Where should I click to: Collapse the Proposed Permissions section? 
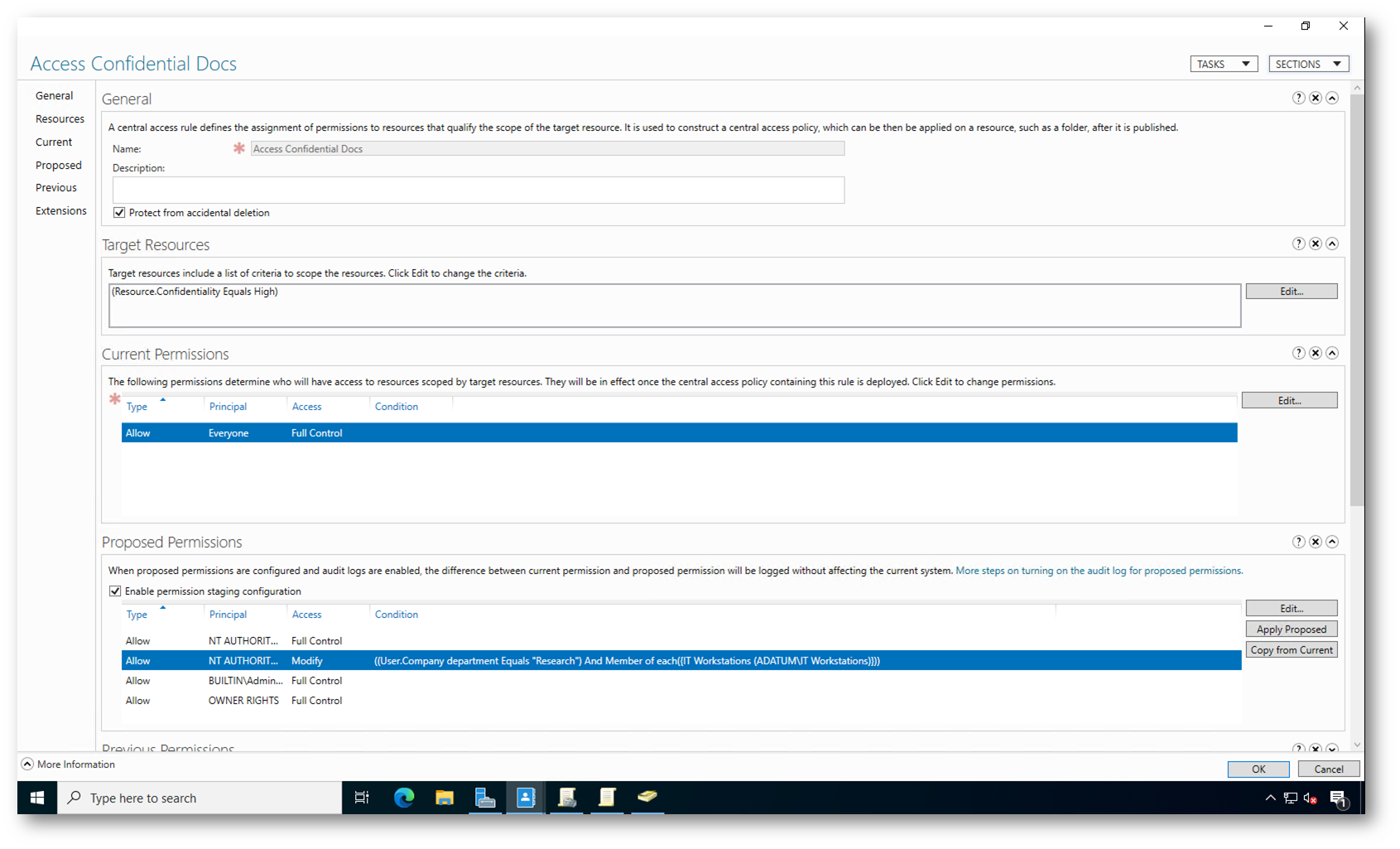point(1332,542)
